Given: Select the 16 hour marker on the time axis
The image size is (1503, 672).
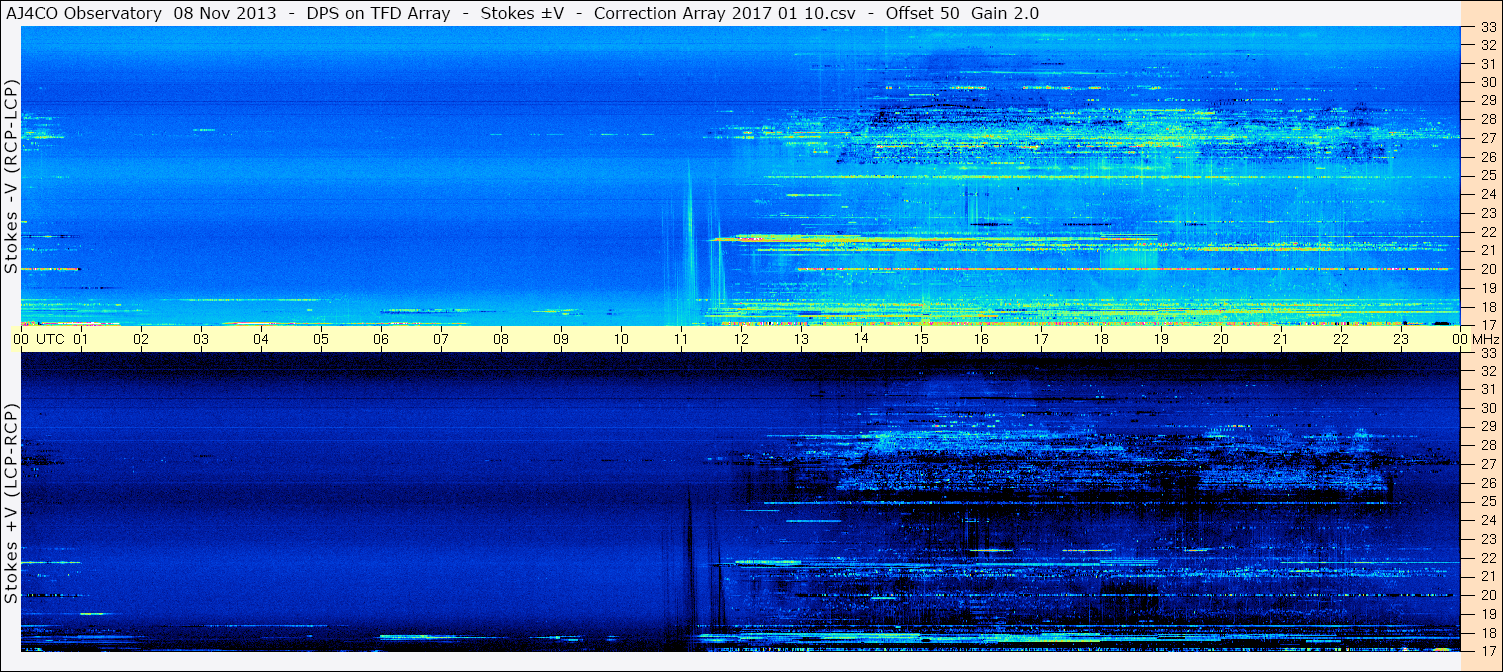Looking at the screenshot, I should click(x=981, y=339).
